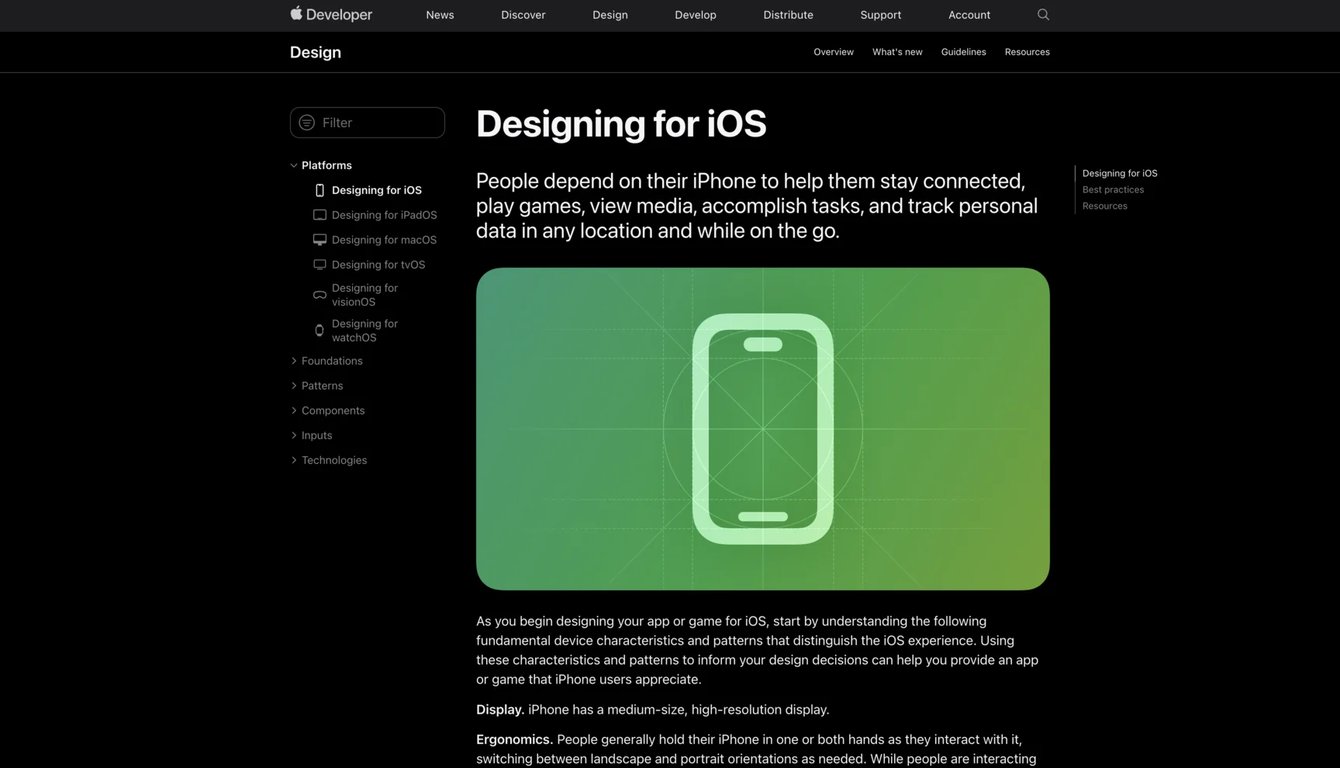
Task: Jump to Resources in page outline
Action: [1105, 206]
